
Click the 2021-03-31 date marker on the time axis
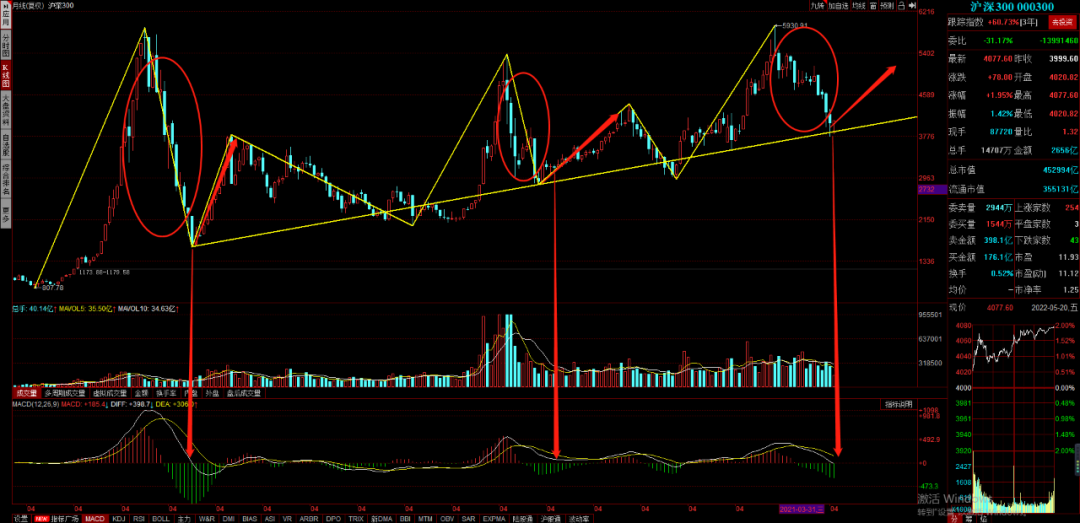click(x=801, y=509)
